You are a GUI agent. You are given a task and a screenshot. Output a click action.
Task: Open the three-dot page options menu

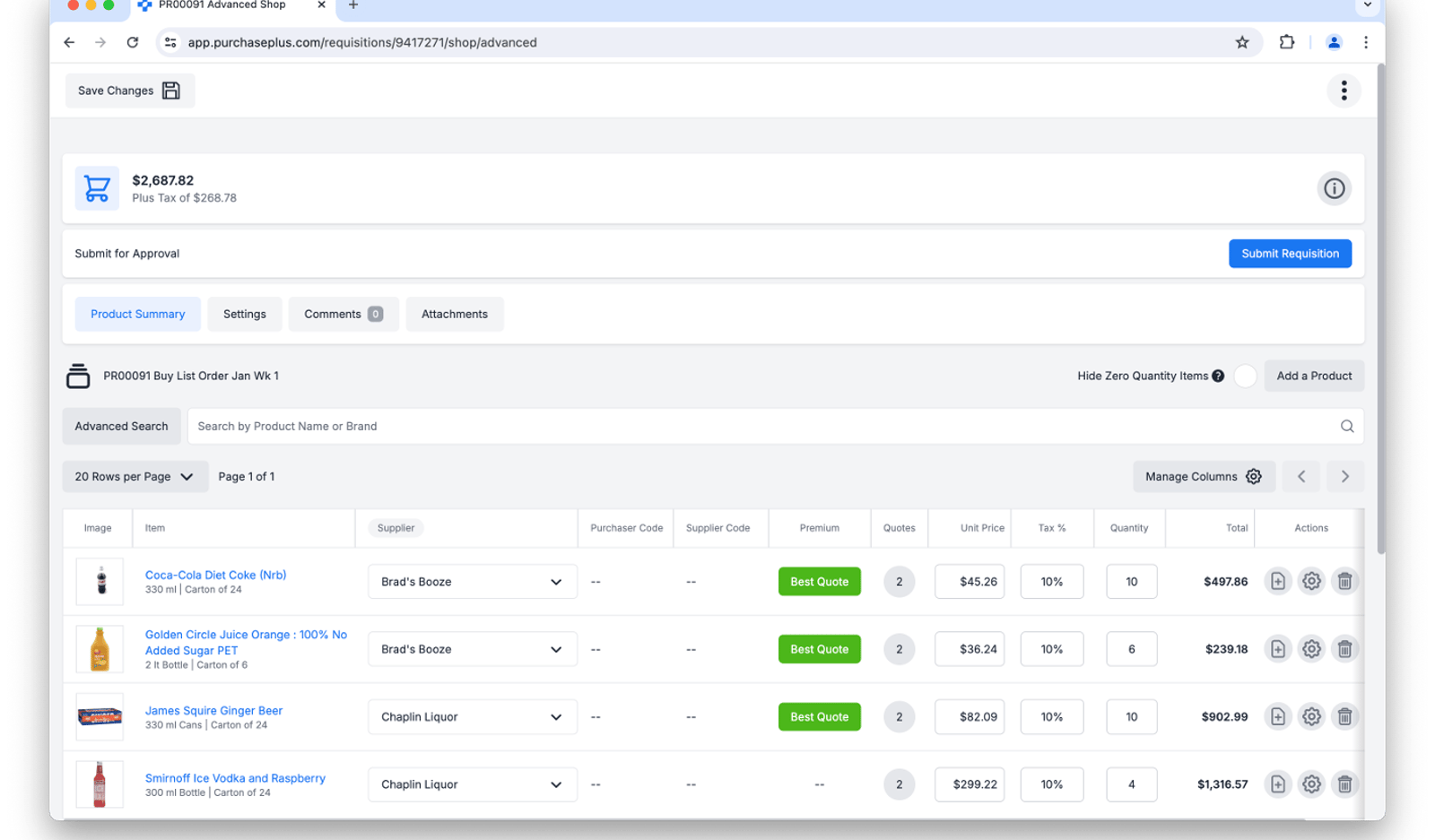click(x=1344, y=91)
